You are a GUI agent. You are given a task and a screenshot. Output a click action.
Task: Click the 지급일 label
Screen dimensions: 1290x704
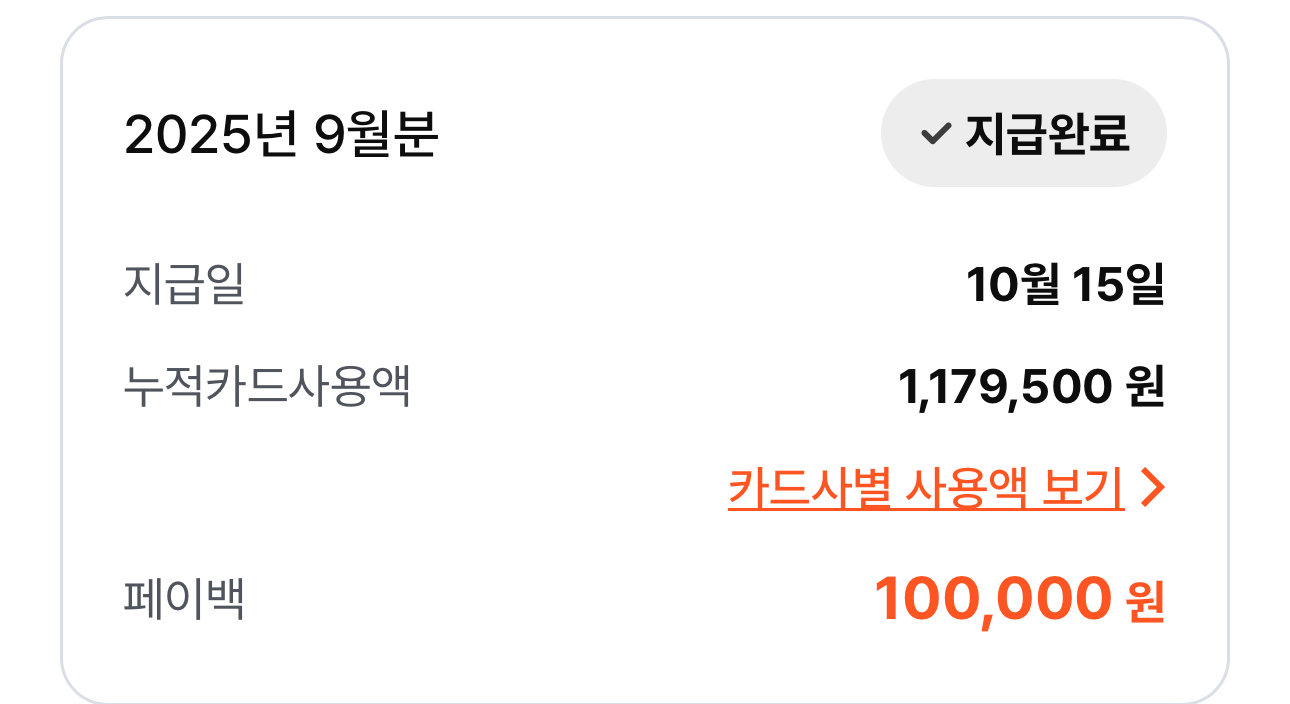click(184, 285)
